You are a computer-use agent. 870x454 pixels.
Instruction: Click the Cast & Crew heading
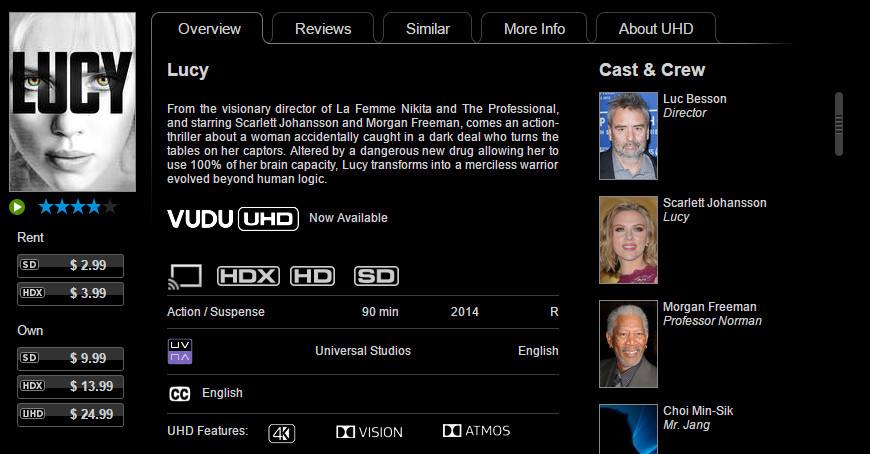(x=652, y=70)
